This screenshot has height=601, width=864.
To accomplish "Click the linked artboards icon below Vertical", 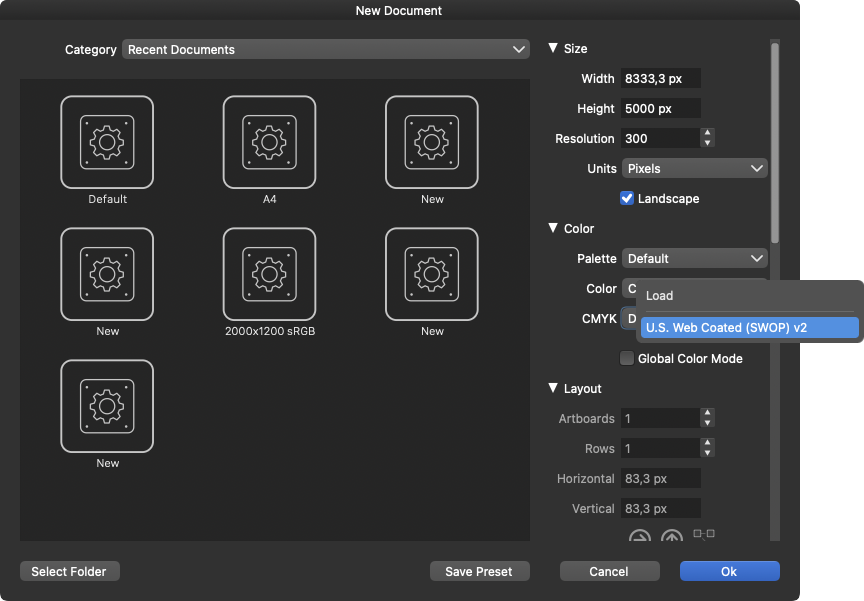I will click(x=704, y=535).
